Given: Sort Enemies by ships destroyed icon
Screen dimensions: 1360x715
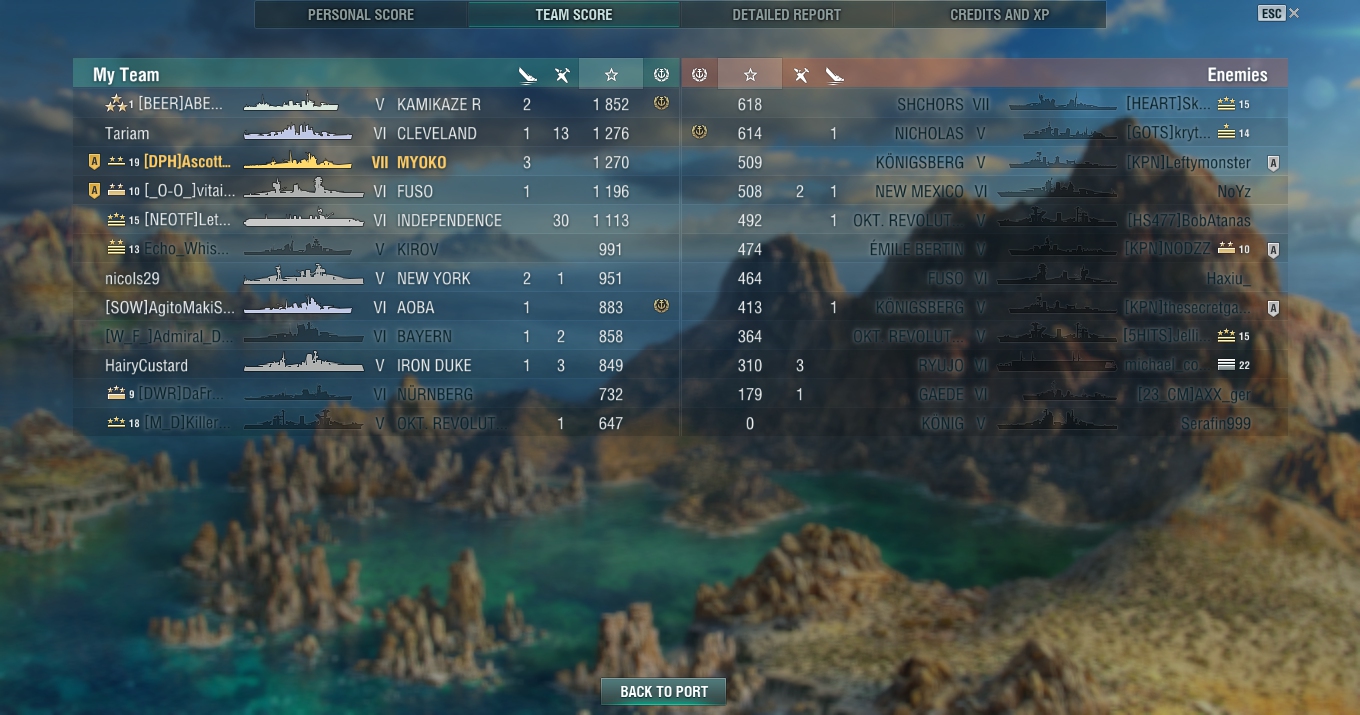Looking at the screenshot, I should tap(835, 75).
